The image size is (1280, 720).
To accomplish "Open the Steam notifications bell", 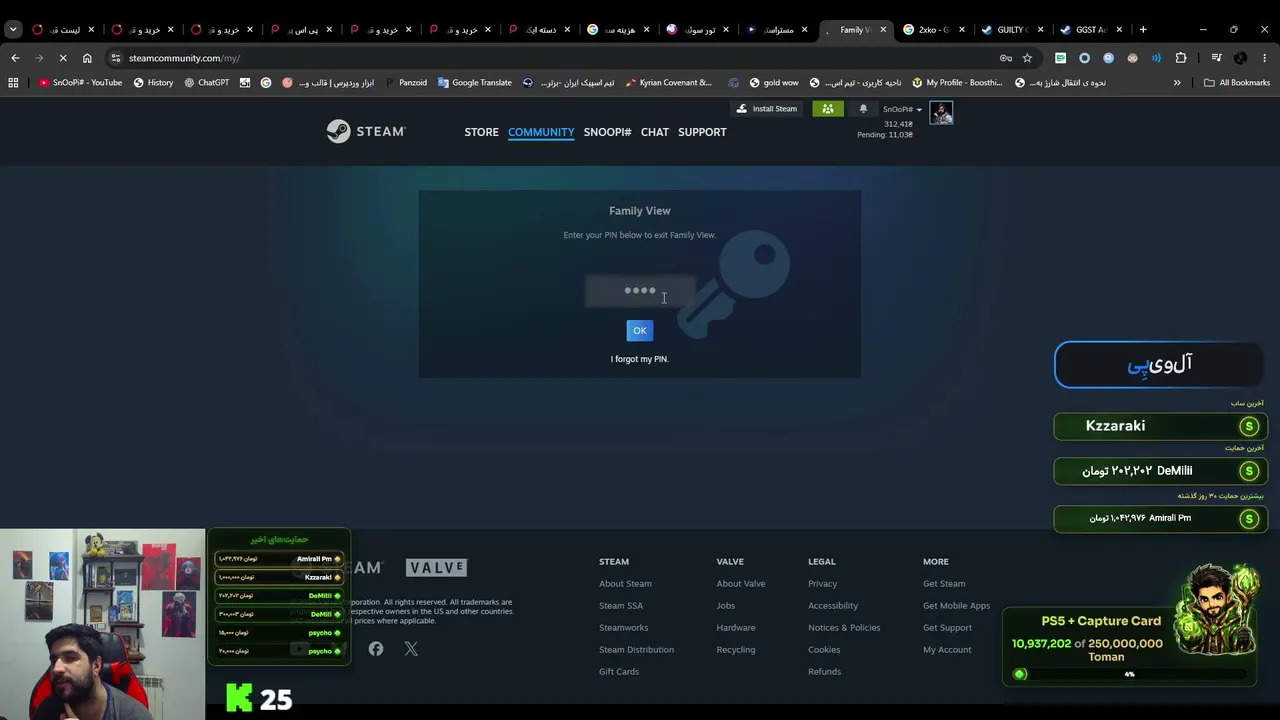I will tap(863, 108).
